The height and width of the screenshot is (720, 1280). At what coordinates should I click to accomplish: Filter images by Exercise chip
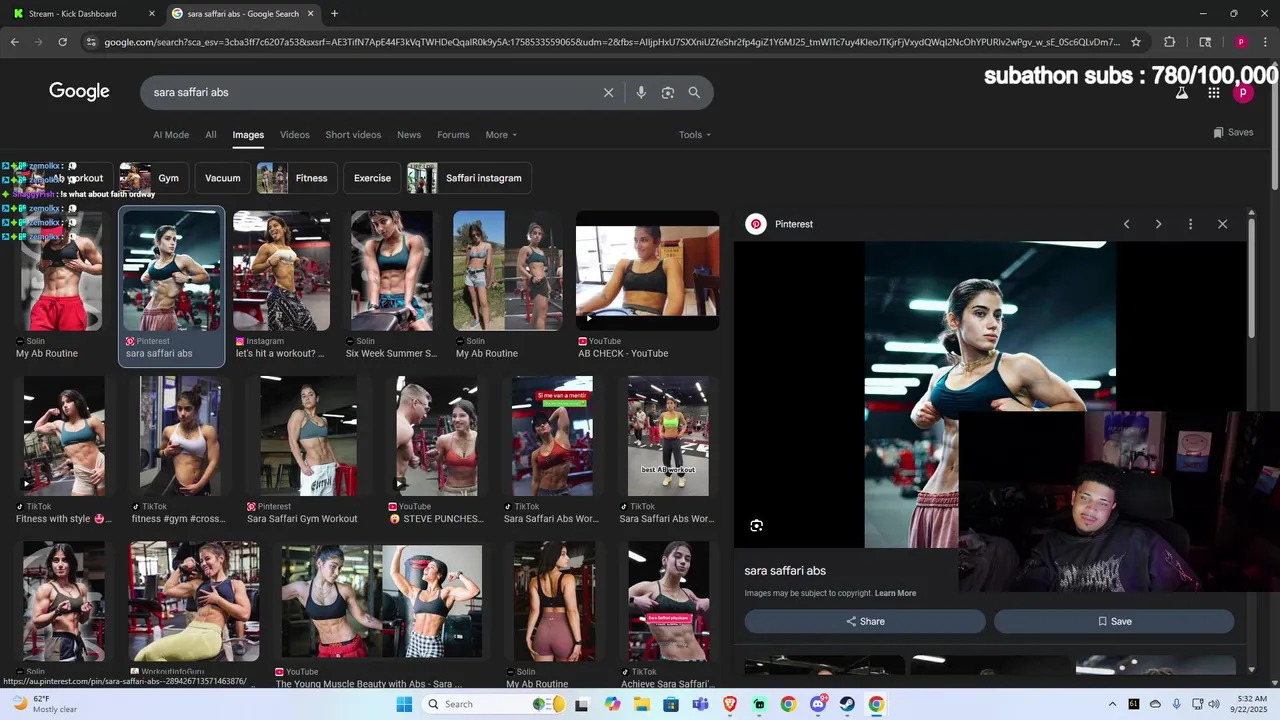coord(372,178)
